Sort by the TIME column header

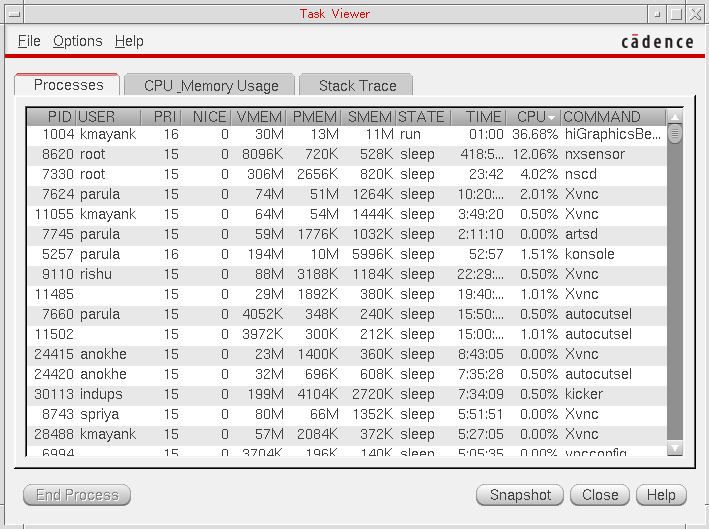[478, 117]
